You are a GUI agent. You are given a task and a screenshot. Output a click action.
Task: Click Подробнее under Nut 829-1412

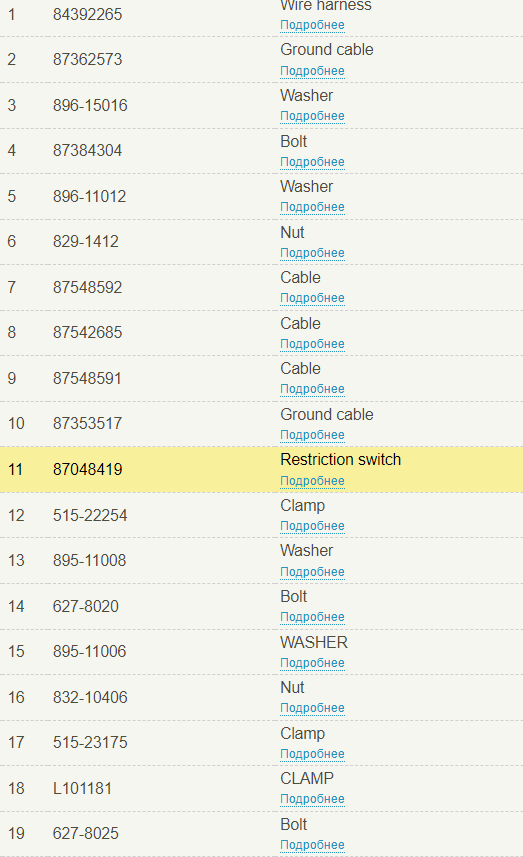(x=312, y=253)
